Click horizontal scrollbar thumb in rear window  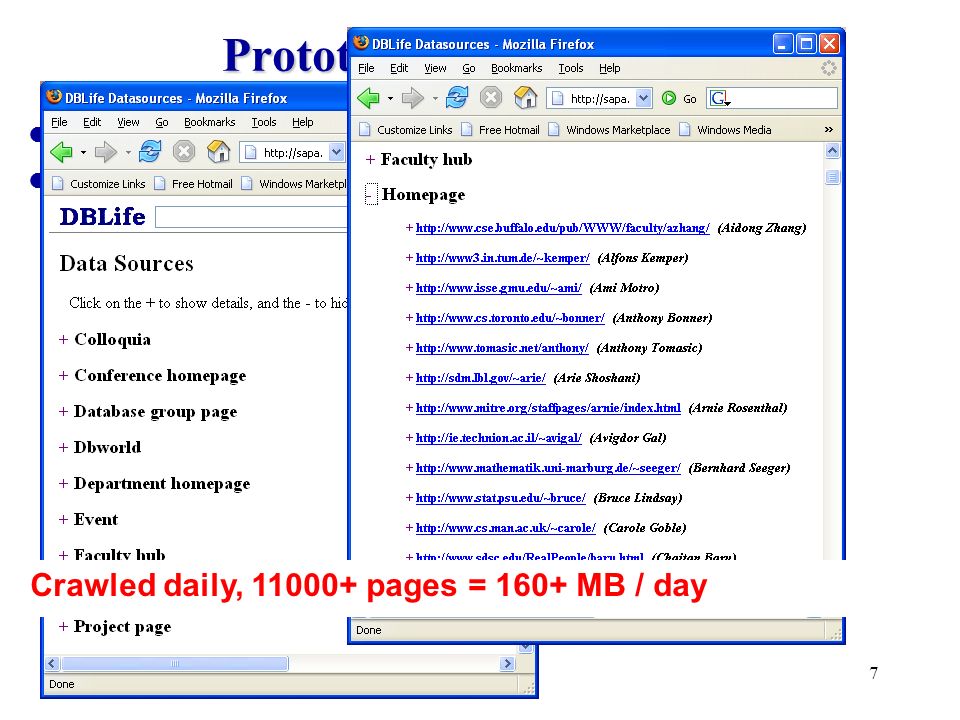tap(174, 664)
